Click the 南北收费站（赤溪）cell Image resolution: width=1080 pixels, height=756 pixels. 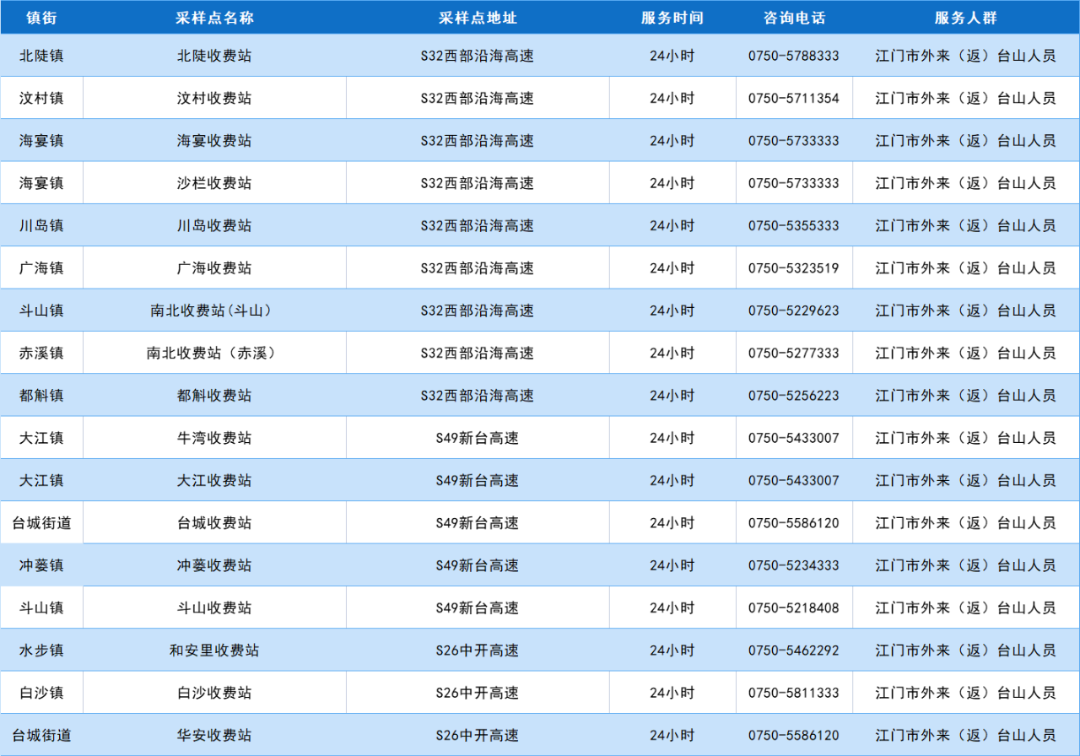[214, 353]
